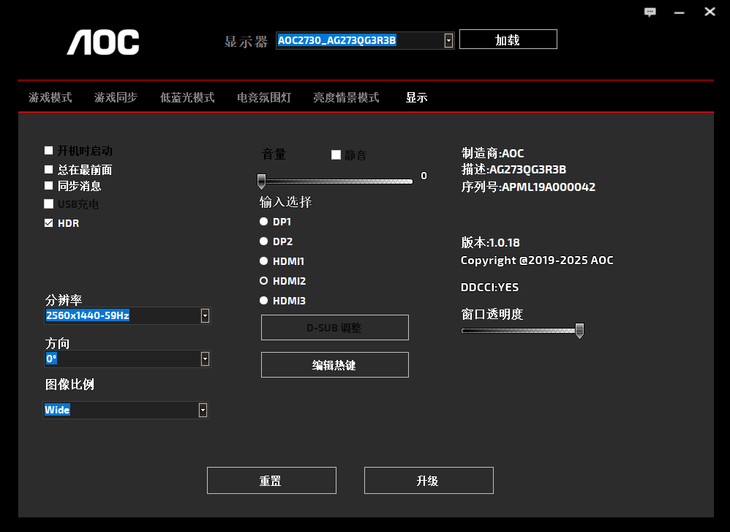Open 编辑热键 hotkey editor
The image size is (730, 532).
[335, 365]
